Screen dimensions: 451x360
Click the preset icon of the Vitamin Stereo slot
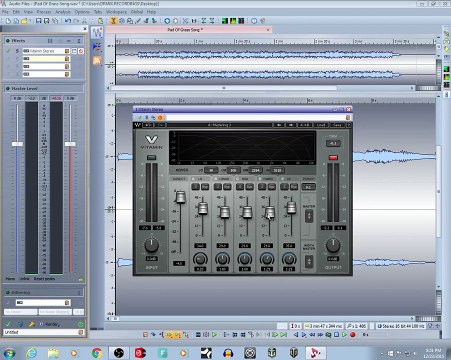(x=67, y=51)
